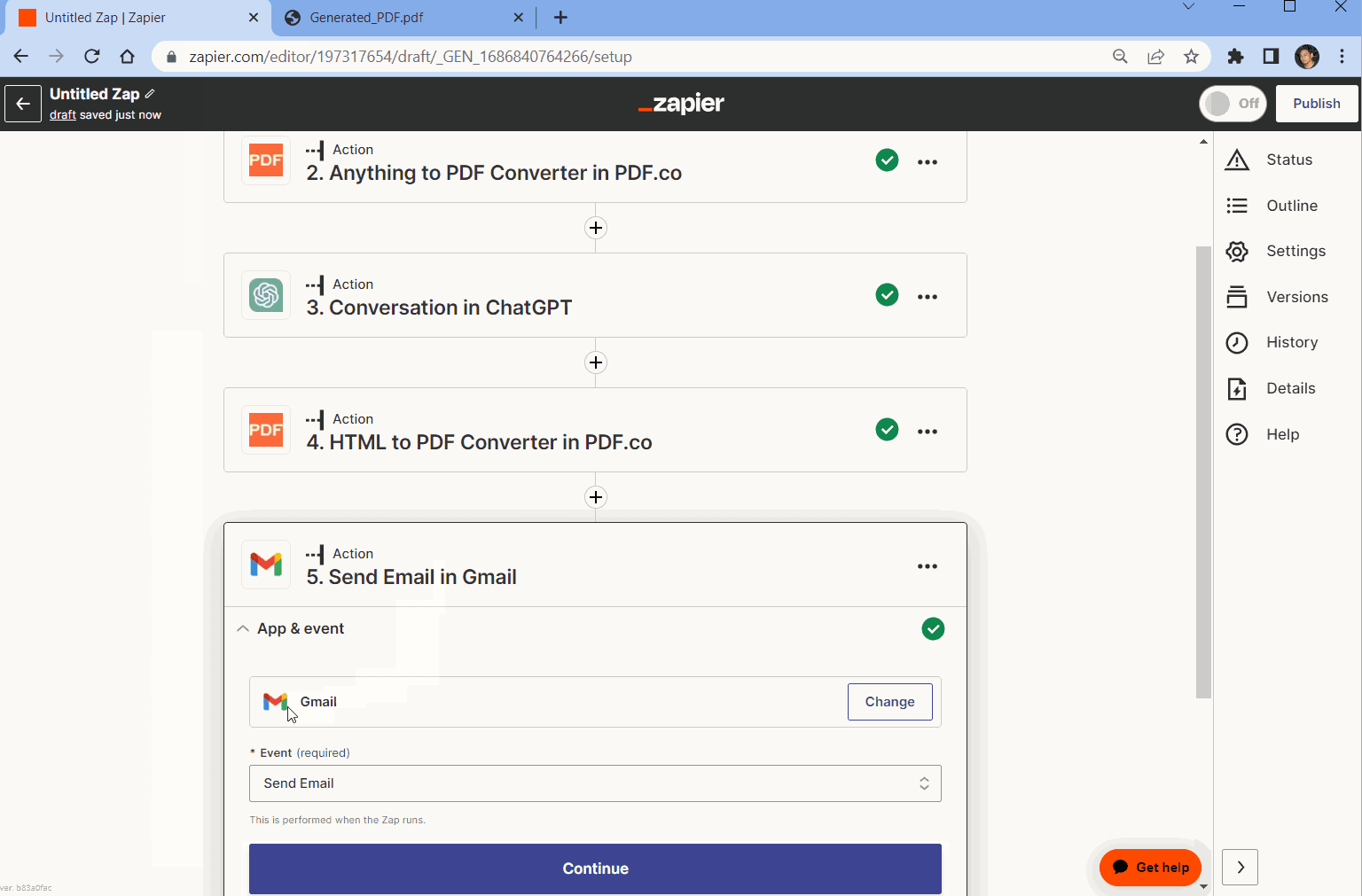
Task: Publish the Zap
Action: 1316,103
